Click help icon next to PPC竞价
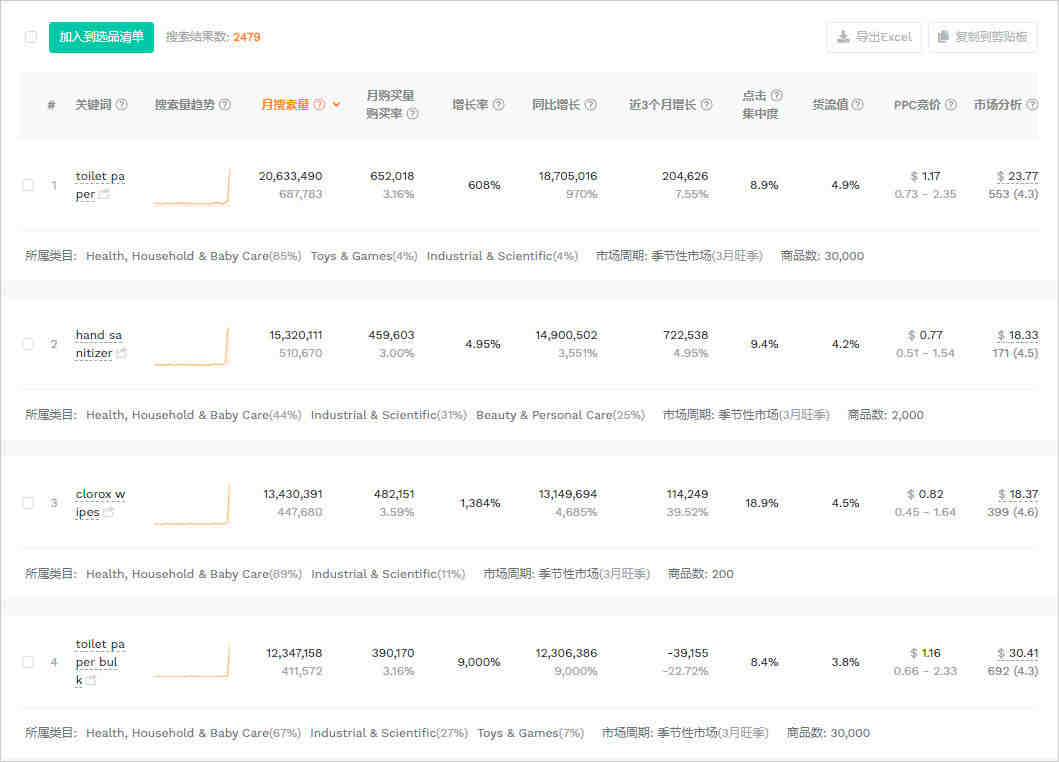The height and width of the screenshot is (762, 1059). [951, 105]
